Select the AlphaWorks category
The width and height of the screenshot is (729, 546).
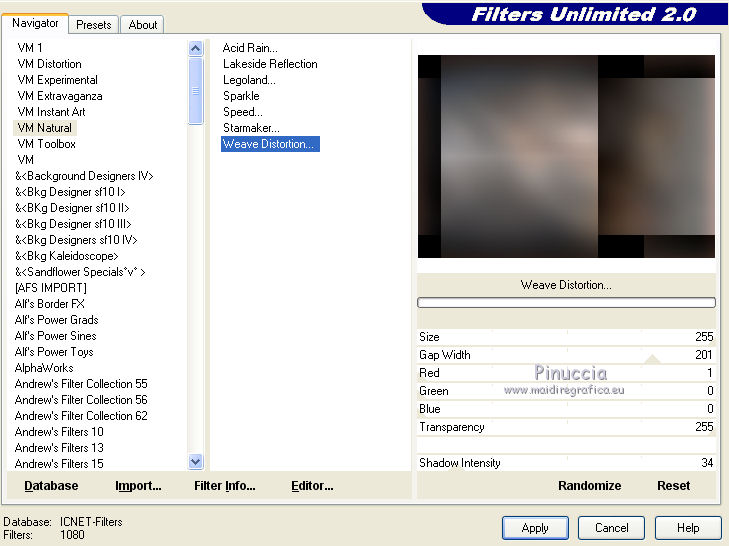(44, 368)
